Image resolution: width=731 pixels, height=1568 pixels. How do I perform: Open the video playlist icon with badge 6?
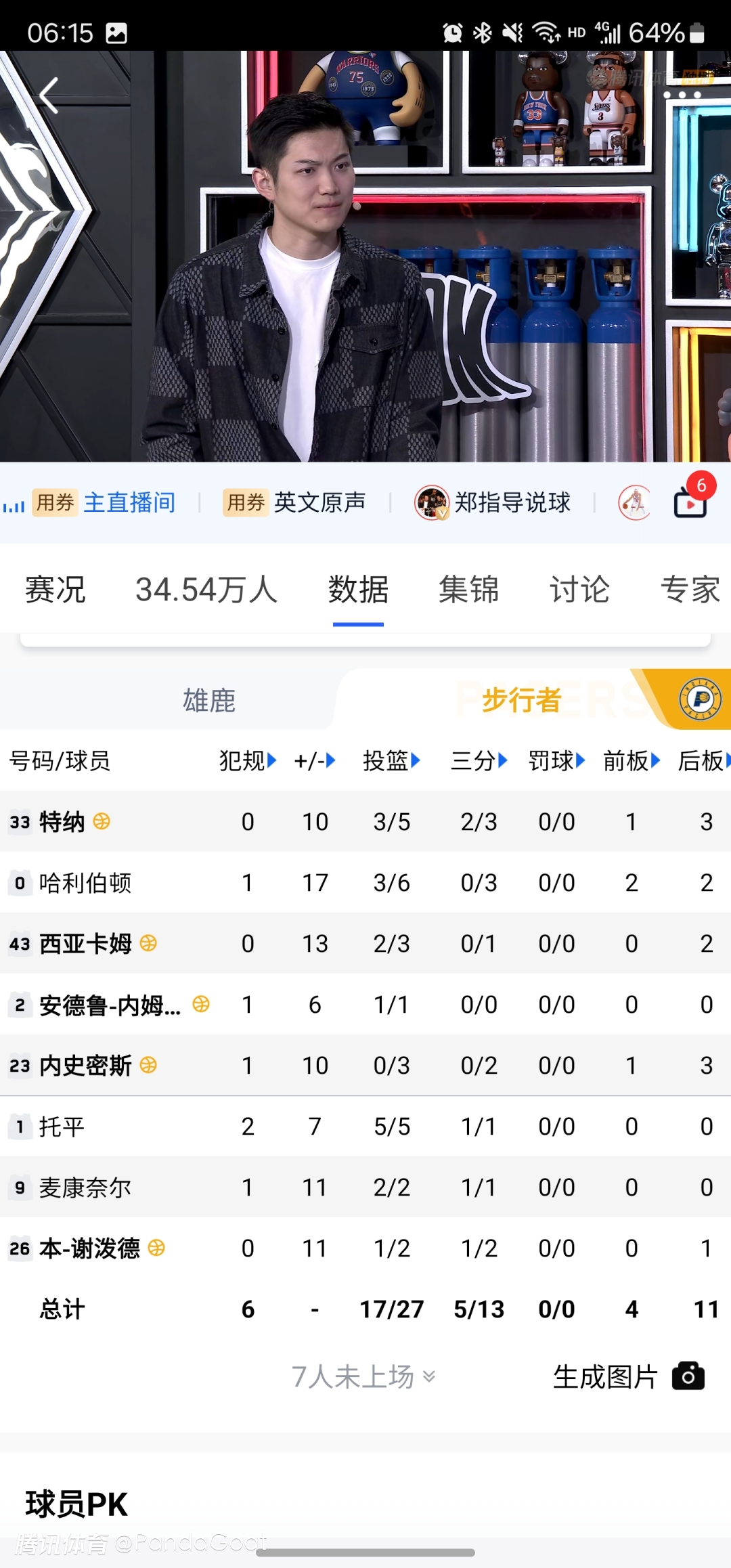coord(691,502)
